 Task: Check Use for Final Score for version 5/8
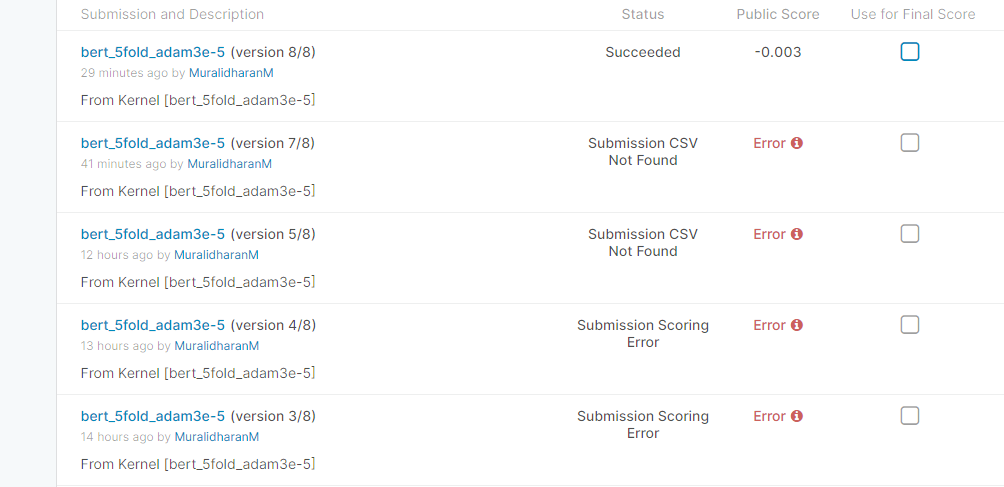(x=910, y=234)
